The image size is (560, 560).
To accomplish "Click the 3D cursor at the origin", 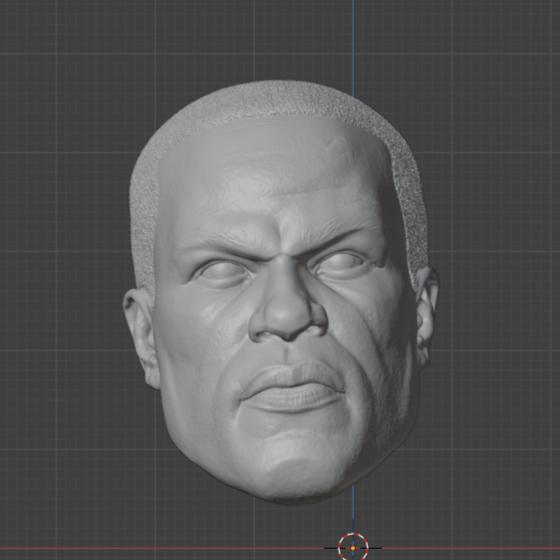I will pos(353,548).
